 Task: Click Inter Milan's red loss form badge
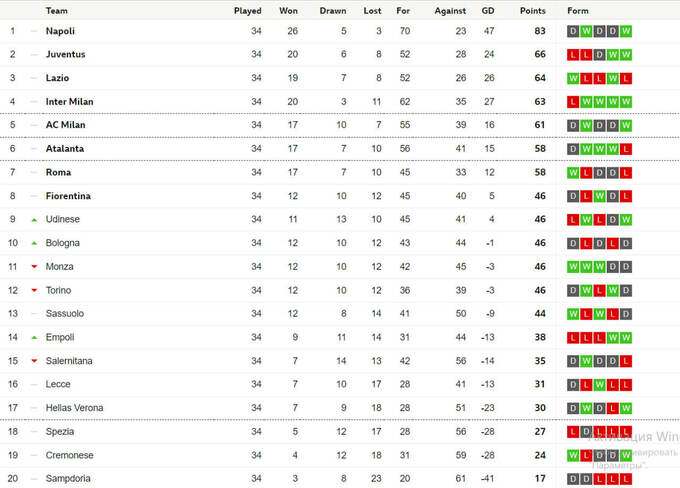coord(573,101)
